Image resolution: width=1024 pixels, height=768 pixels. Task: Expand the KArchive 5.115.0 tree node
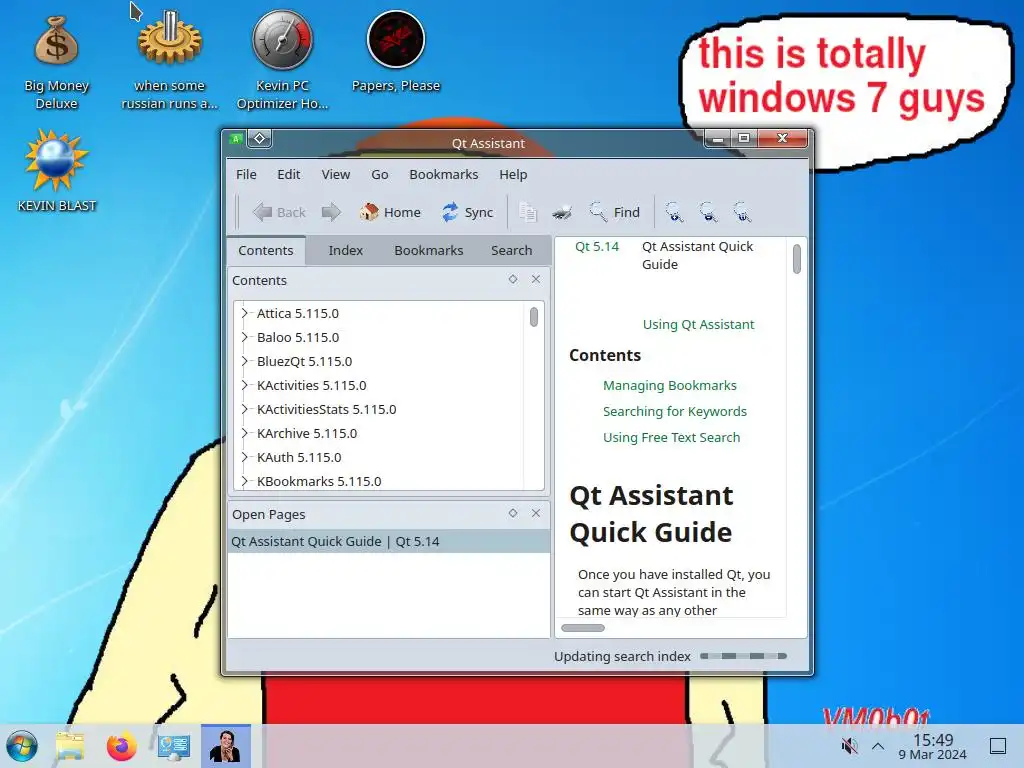(x=244, y=433)
